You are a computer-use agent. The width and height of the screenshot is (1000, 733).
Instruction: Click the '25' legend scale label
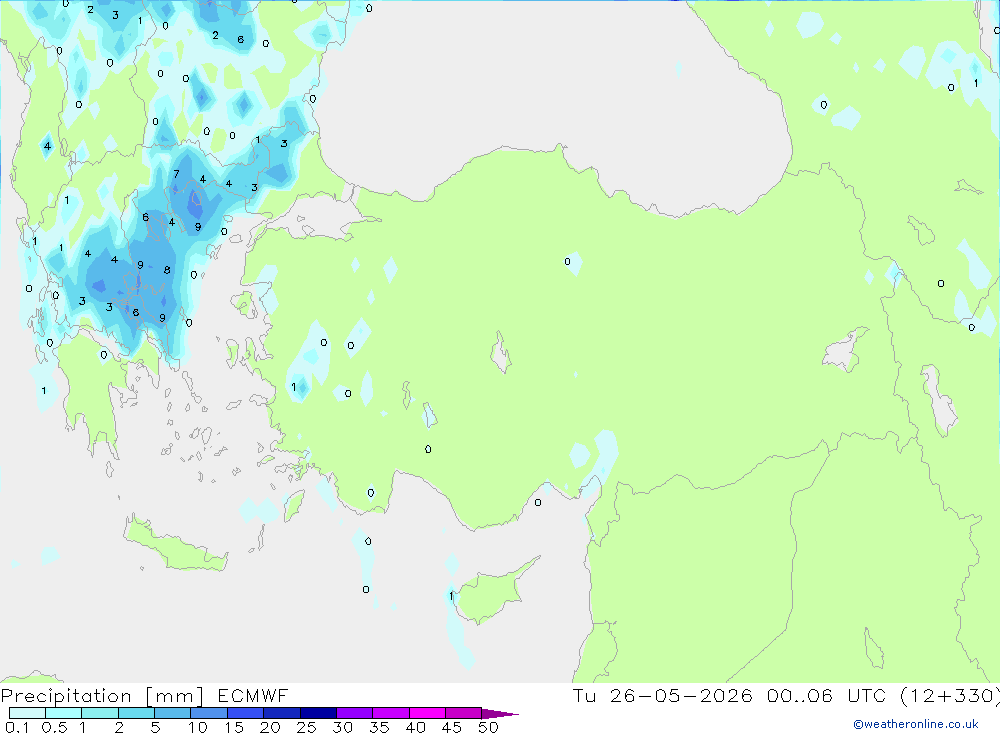[x=307, y=727]
